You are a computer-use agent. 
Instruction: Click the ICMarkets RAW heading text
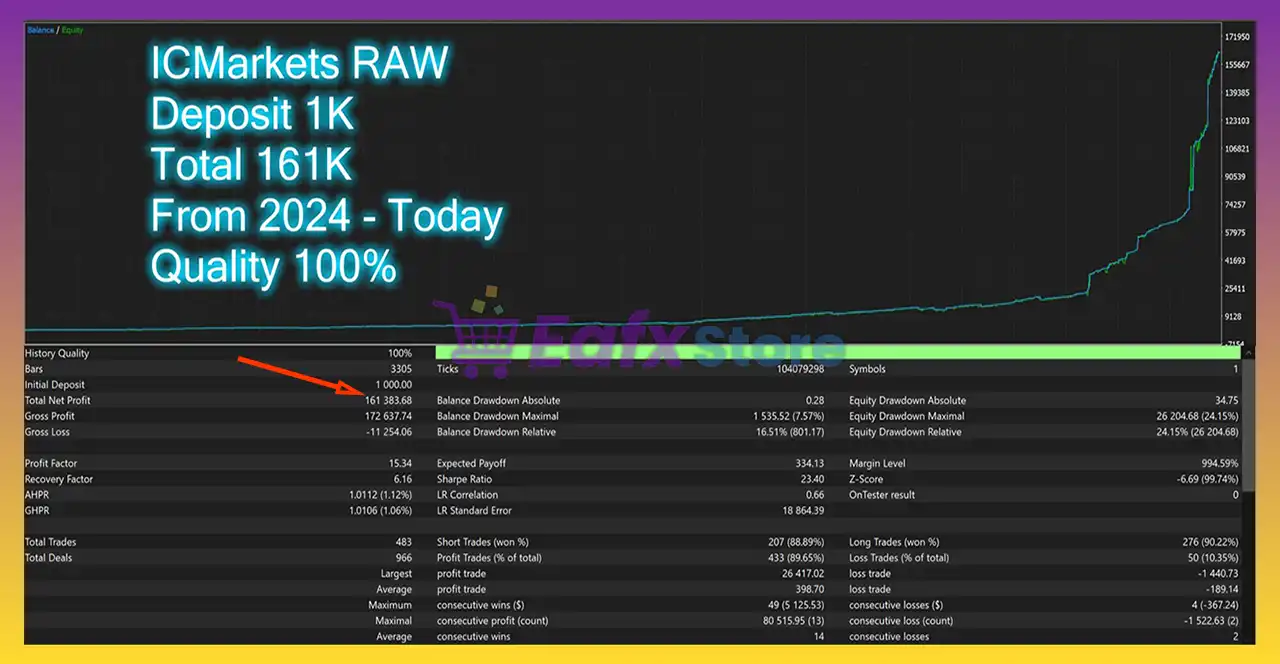pyautogui.click(x=299, y=65)
